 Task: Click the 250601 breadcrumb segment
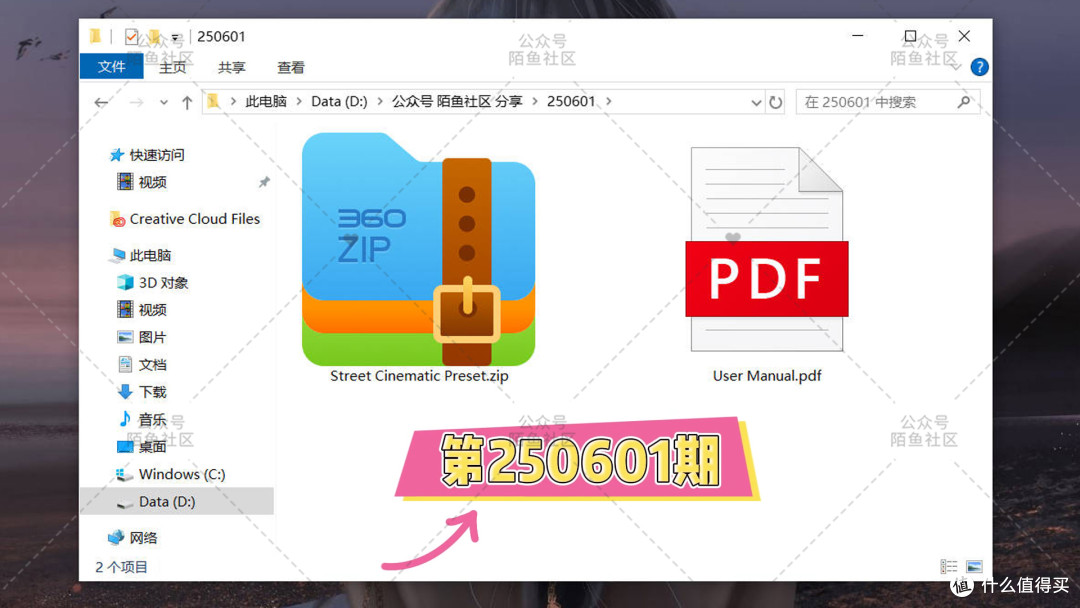coord(571,101)
